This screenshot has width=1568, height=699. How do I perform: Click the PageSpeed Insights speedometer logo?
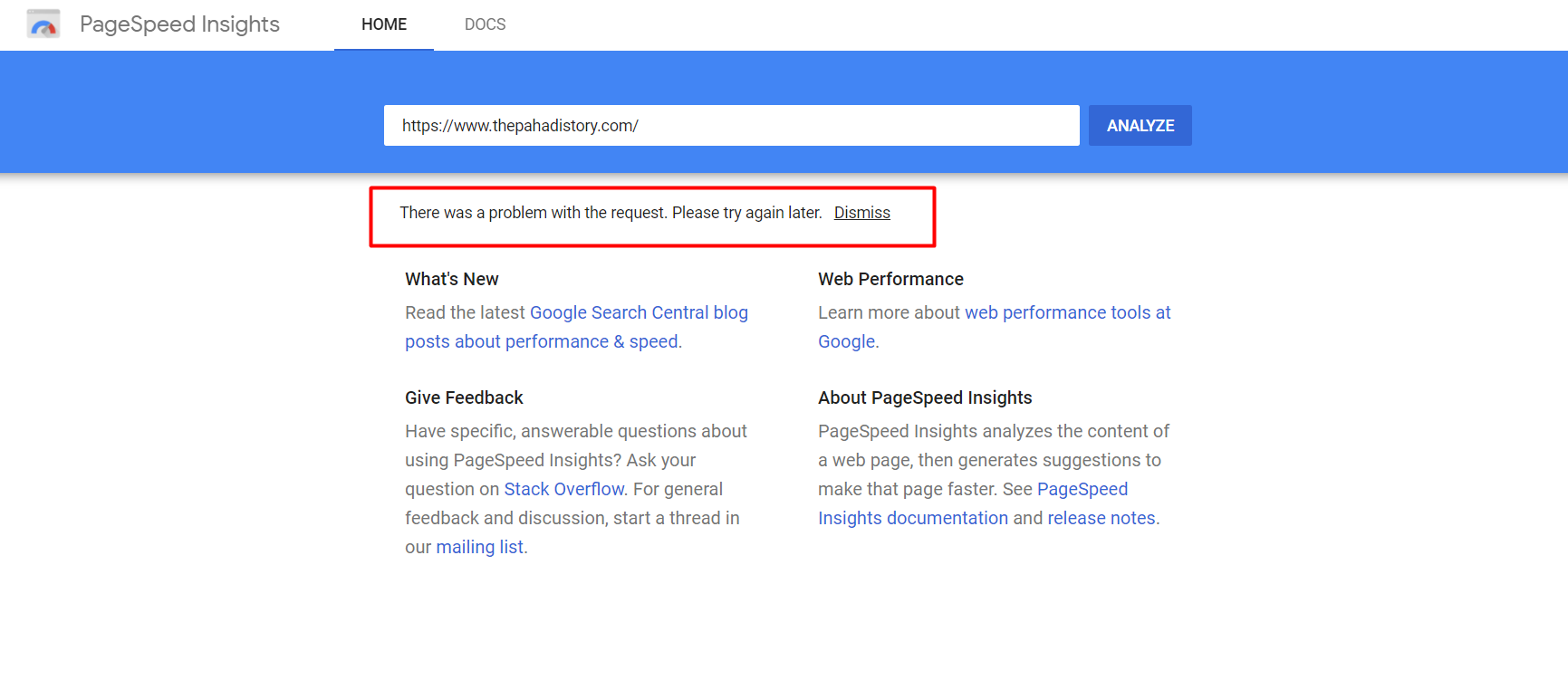[x=43, y=24]
